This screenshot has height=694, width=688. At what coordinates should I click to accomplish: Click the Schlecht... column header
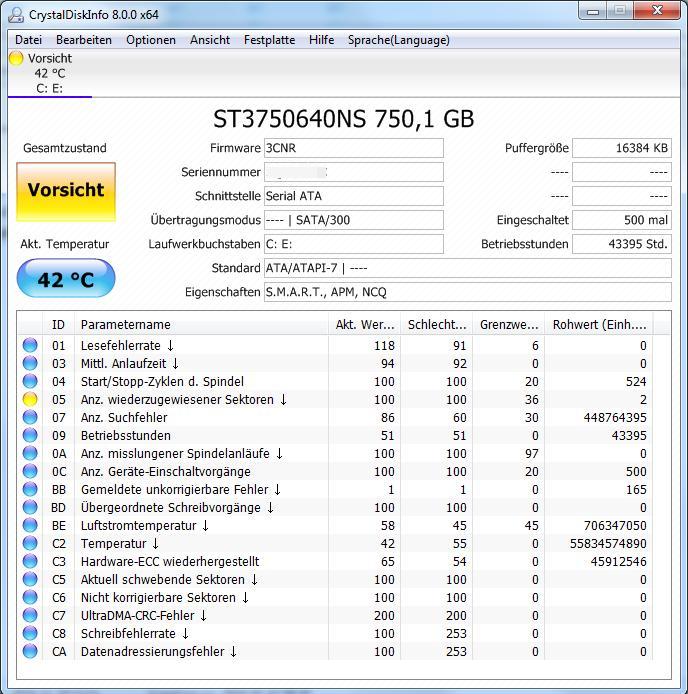tap(437, 324)
